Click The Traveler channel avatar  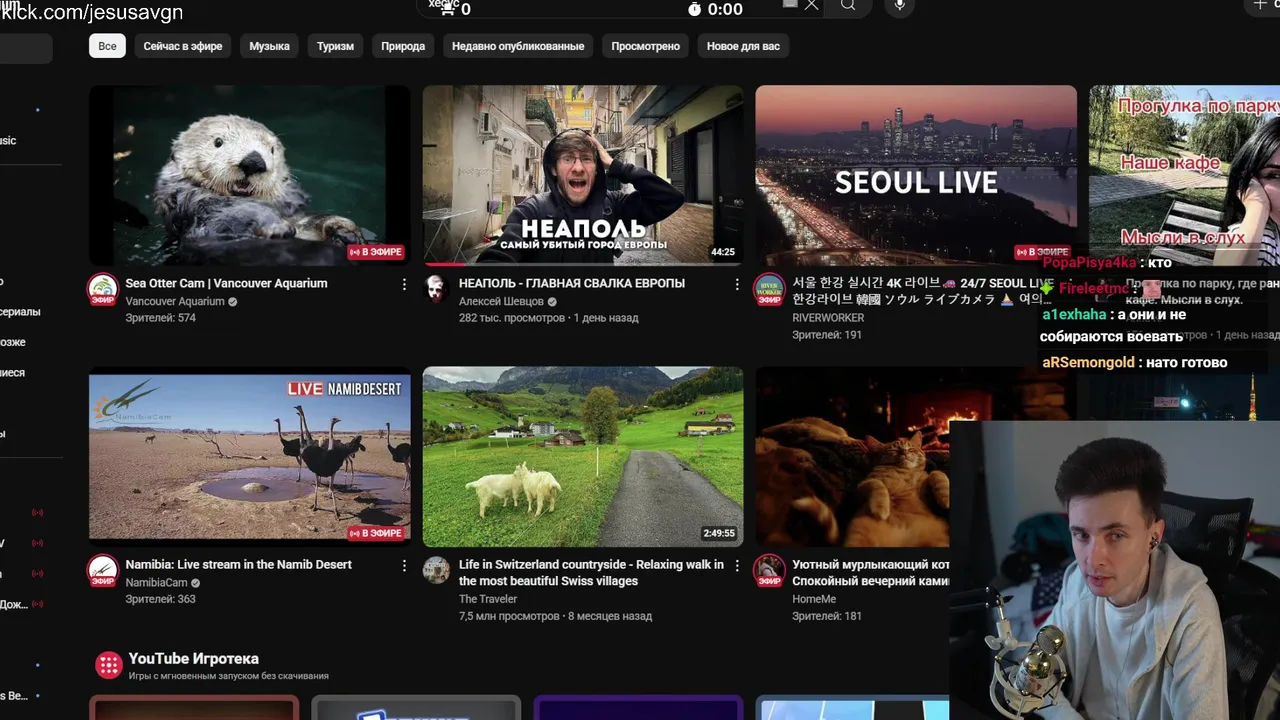(436, 570)
